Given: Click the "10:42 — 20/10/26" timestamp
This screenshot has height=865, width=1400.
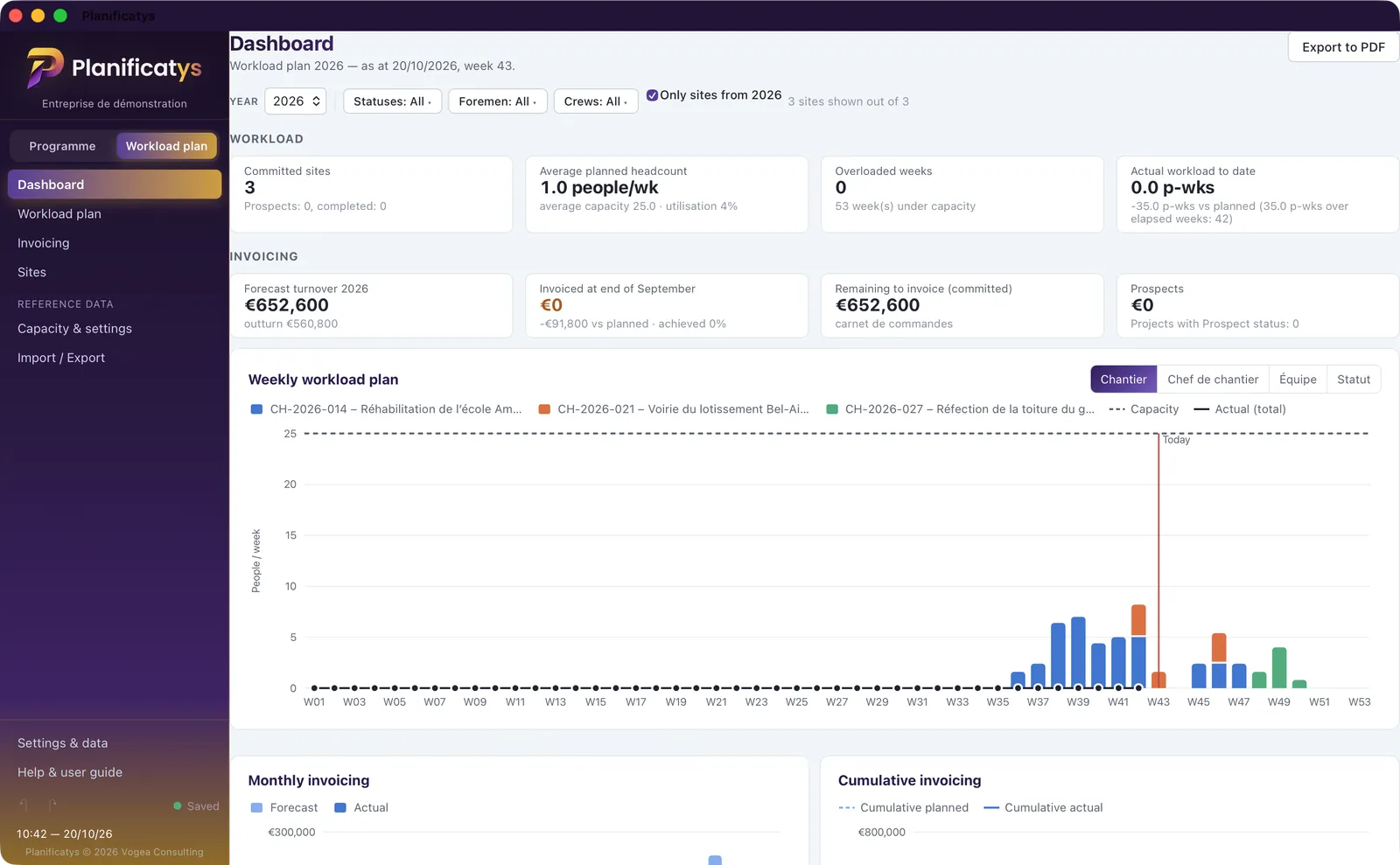Looking at the screenshot, I should point(65,834).
